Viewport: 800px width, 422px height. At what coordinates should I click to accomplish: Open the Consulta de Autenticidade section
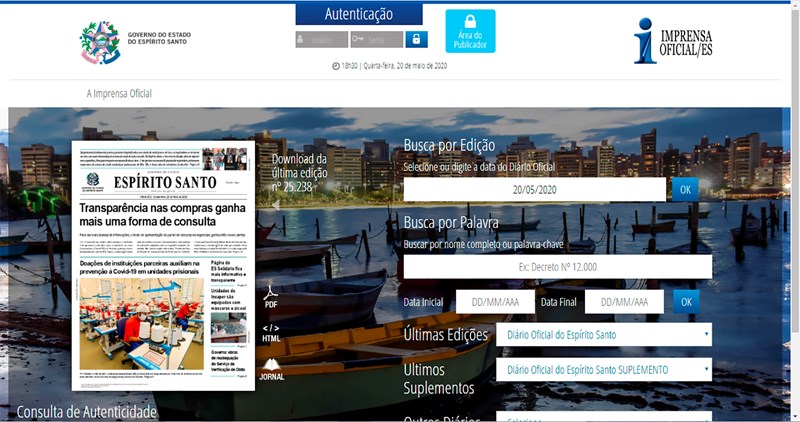coord(87,412)
